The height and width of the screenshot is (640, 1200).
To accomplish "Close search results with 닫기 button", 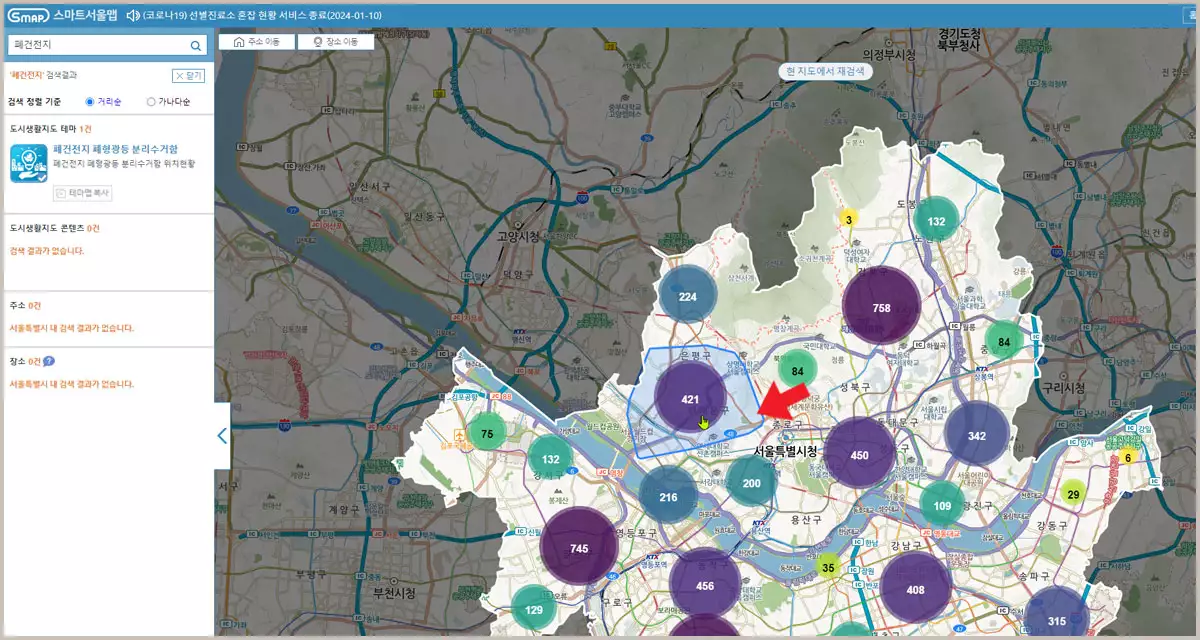I will click(188, 75).
